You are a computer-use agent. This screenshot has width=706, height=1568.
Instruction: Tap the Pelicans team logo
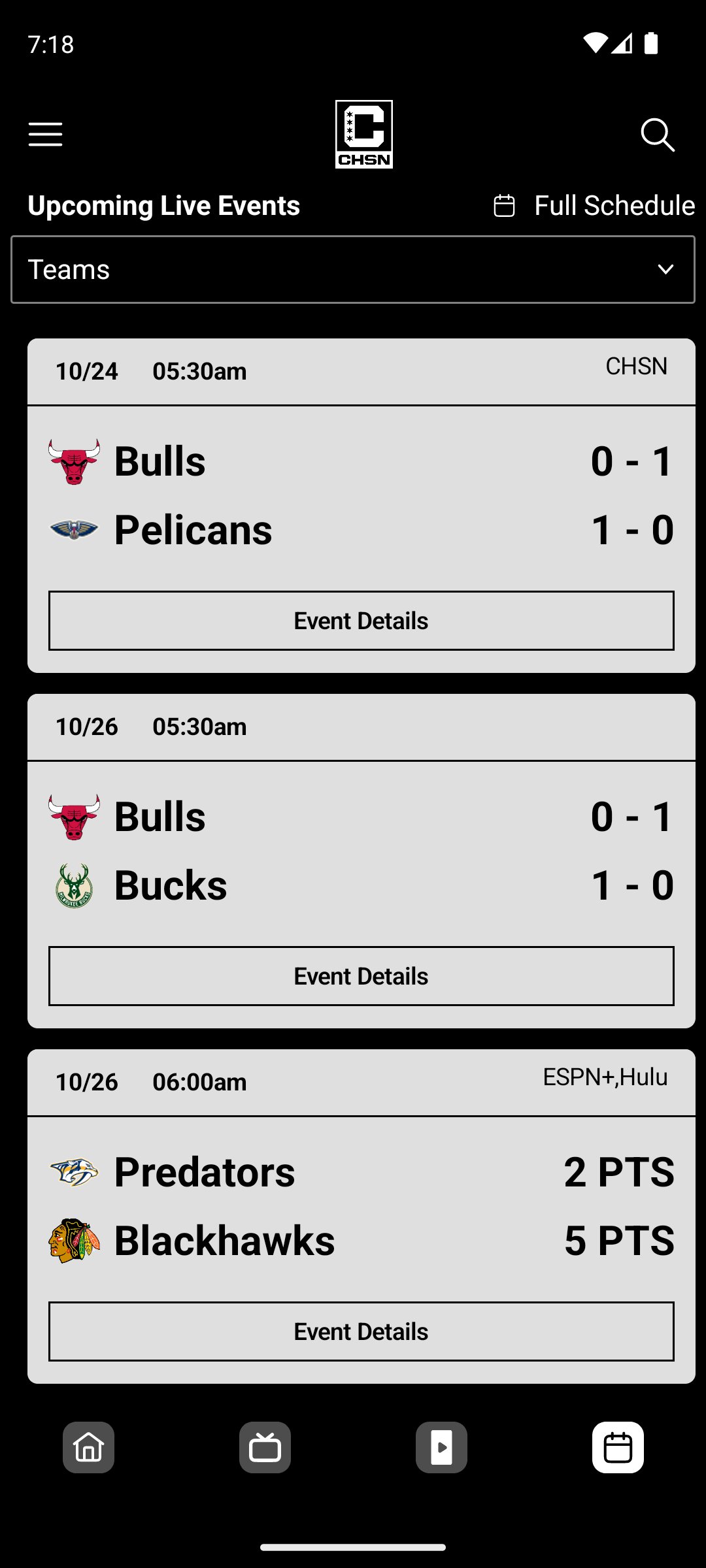(75, 530)
